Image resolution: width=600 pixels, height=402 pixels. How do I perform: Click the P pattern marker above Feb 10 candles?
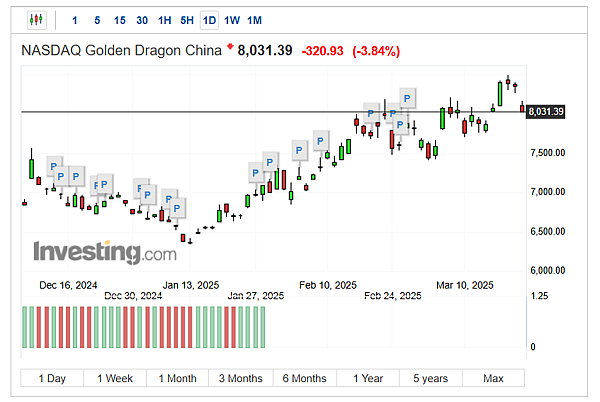pos(321,141)
